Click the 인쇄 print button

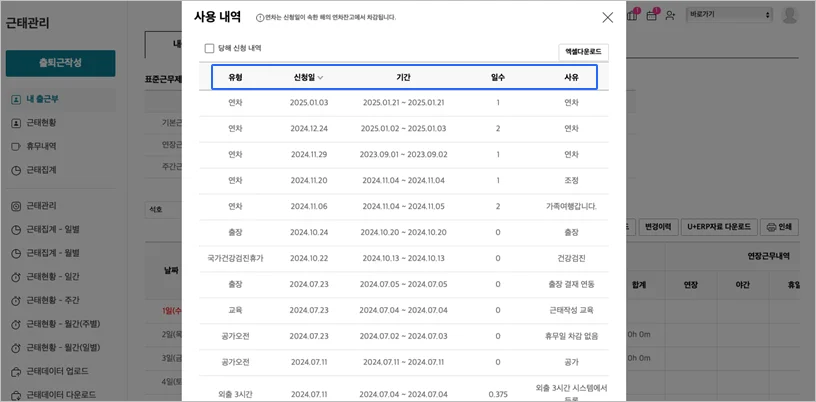pos(778,227)
